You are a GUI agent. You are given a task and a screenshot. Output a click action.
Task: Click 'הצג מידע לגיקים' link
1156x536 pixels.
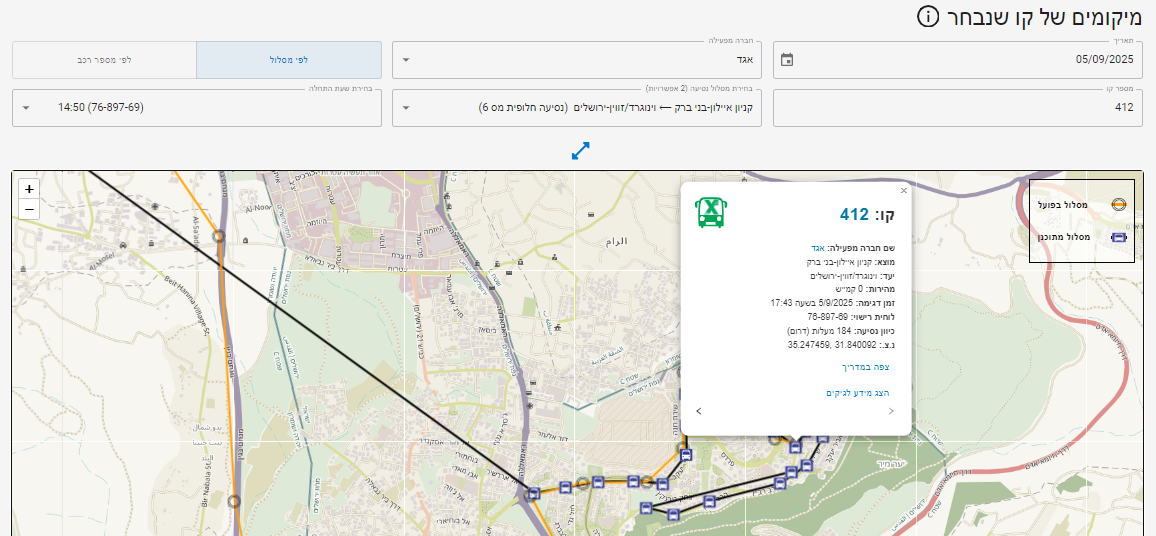(x=857, y=393)
